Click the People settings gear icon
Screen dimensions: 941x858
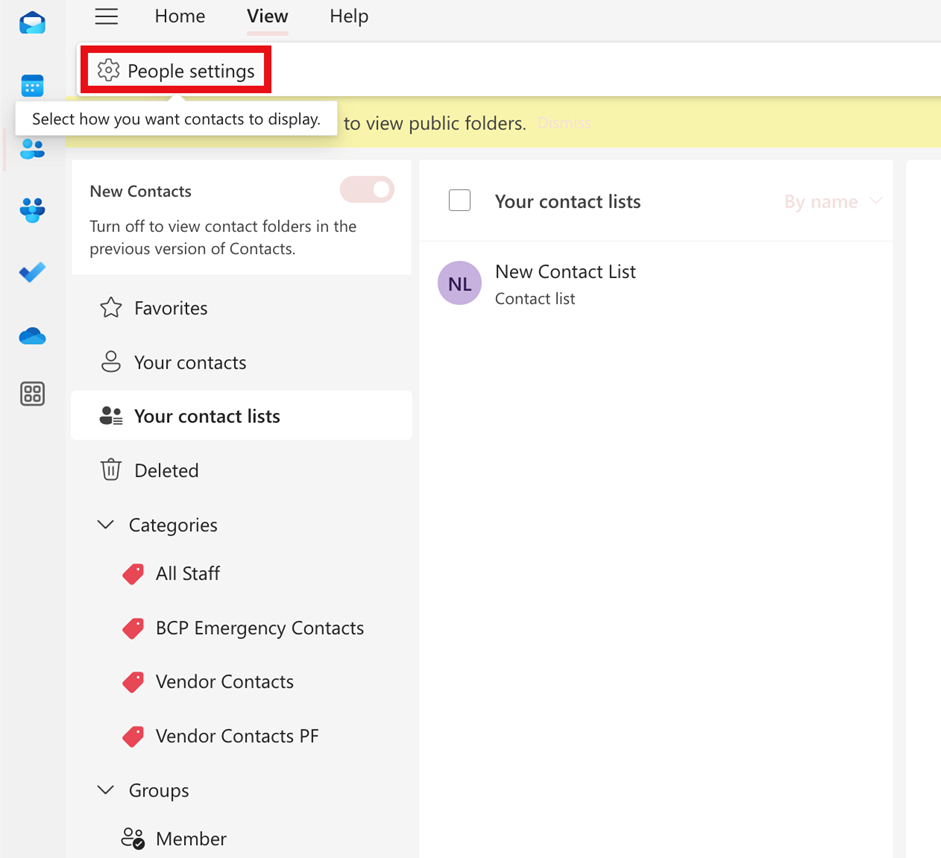click(x=109, y=70)
